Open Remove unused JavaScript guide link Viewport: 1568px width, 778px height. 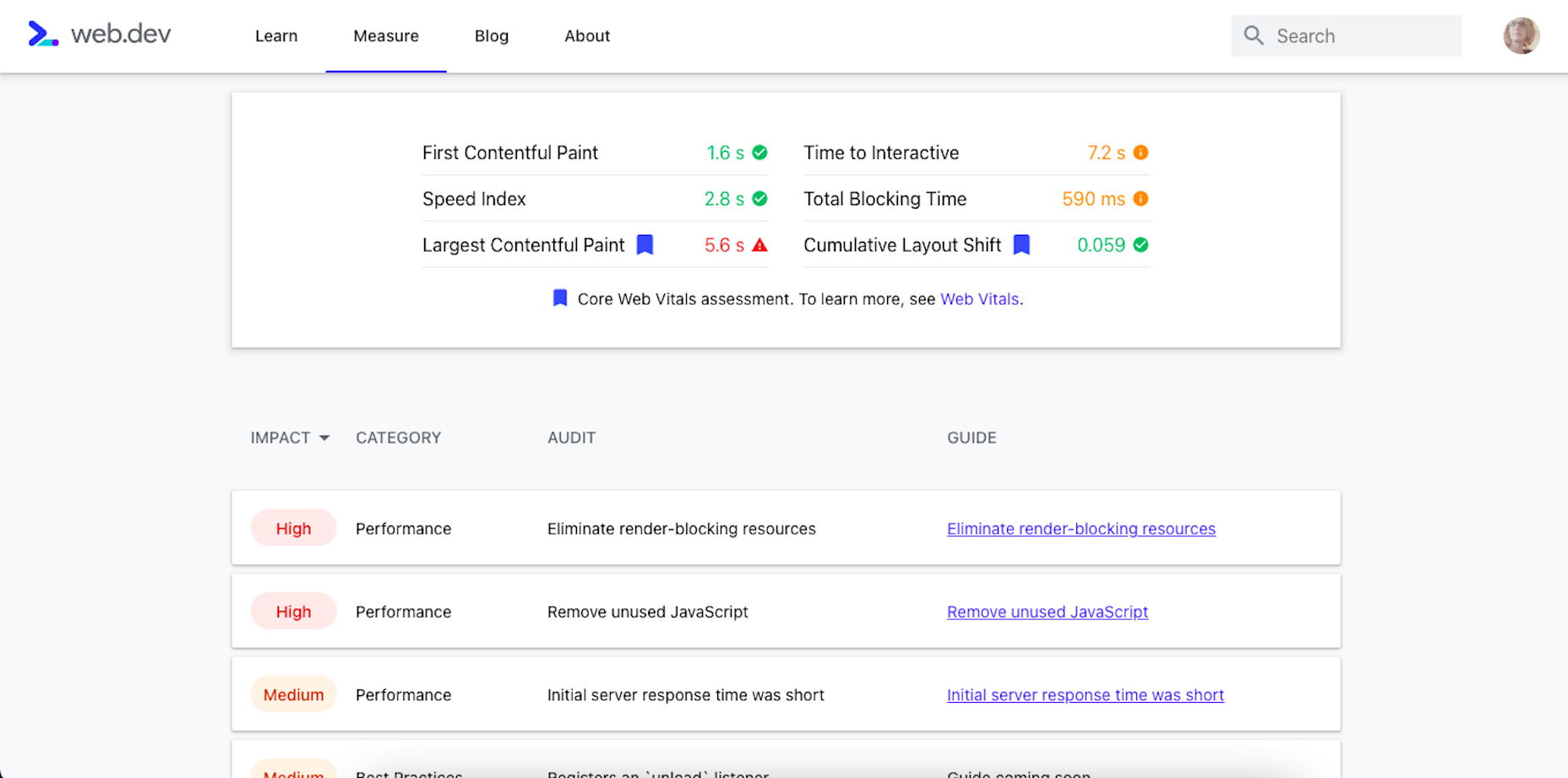(x=1048, y=612)
